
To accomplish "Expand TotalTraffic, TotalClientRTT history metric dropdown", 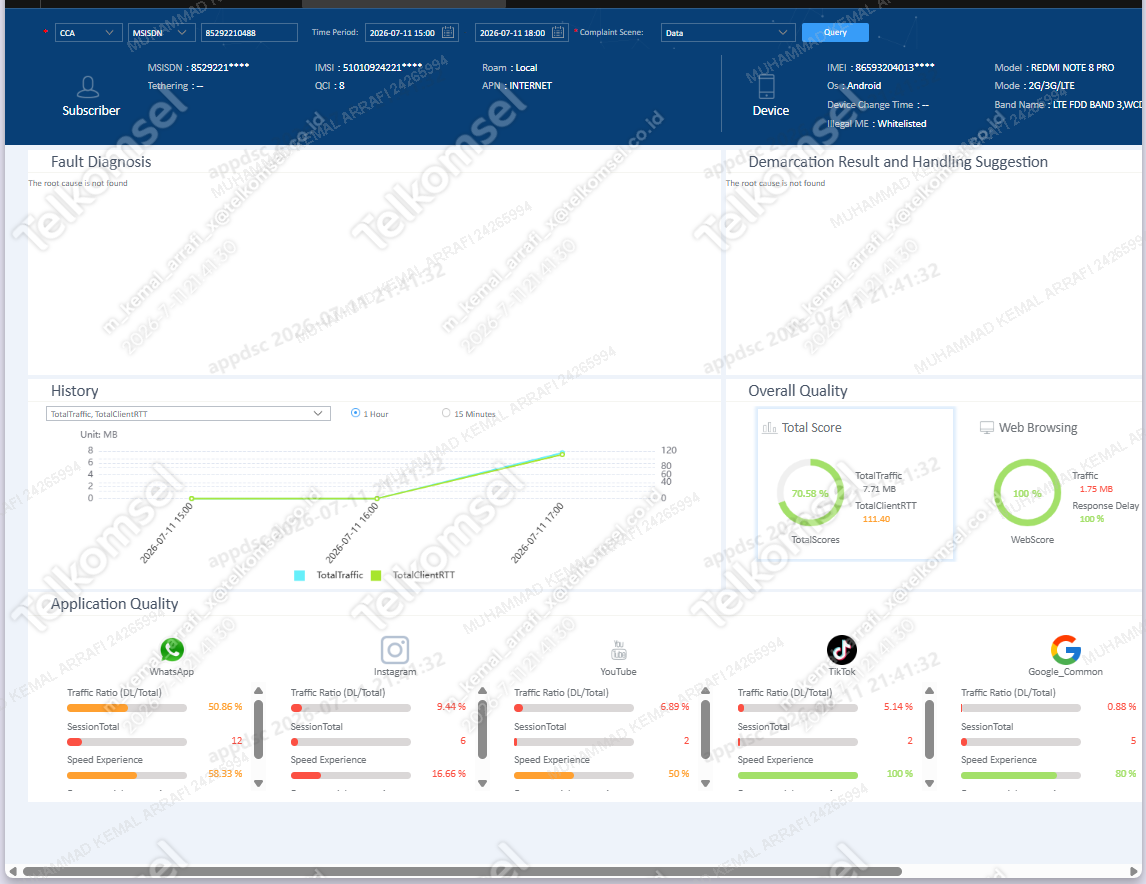I will click(x=188, y=414).
